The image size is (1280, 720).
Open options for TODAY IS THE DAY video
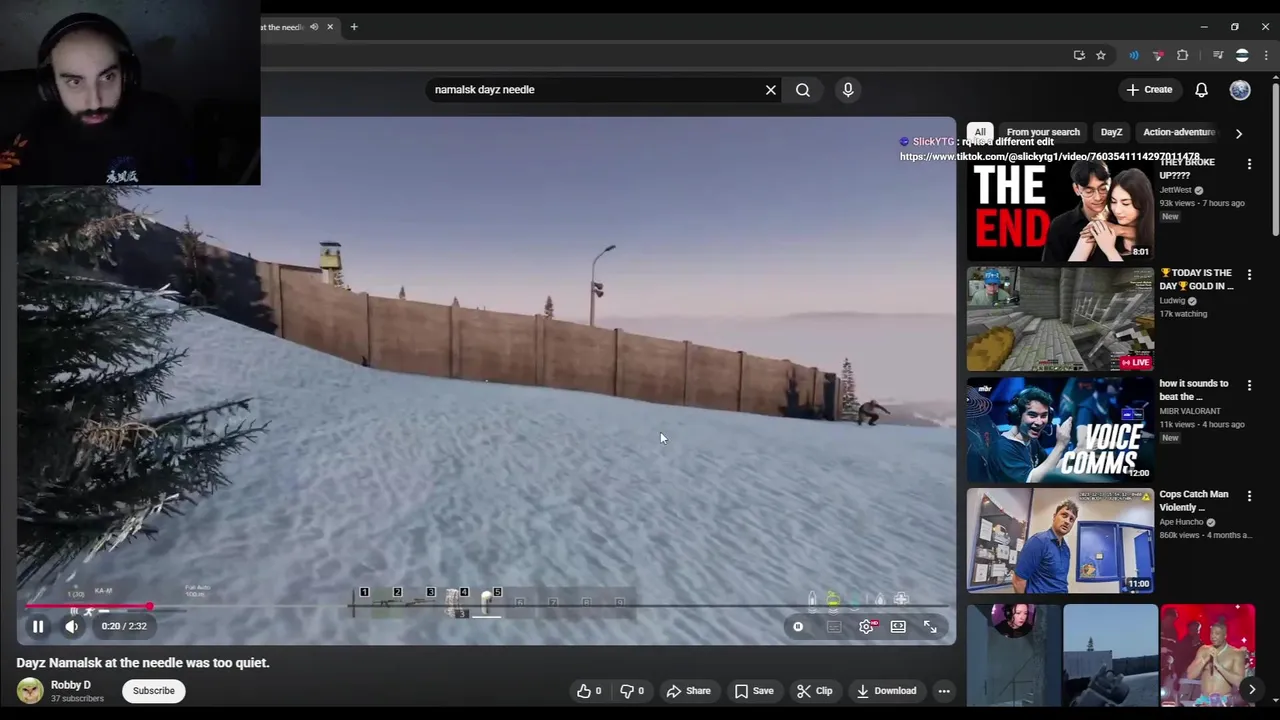click(x=1249, y=274)
